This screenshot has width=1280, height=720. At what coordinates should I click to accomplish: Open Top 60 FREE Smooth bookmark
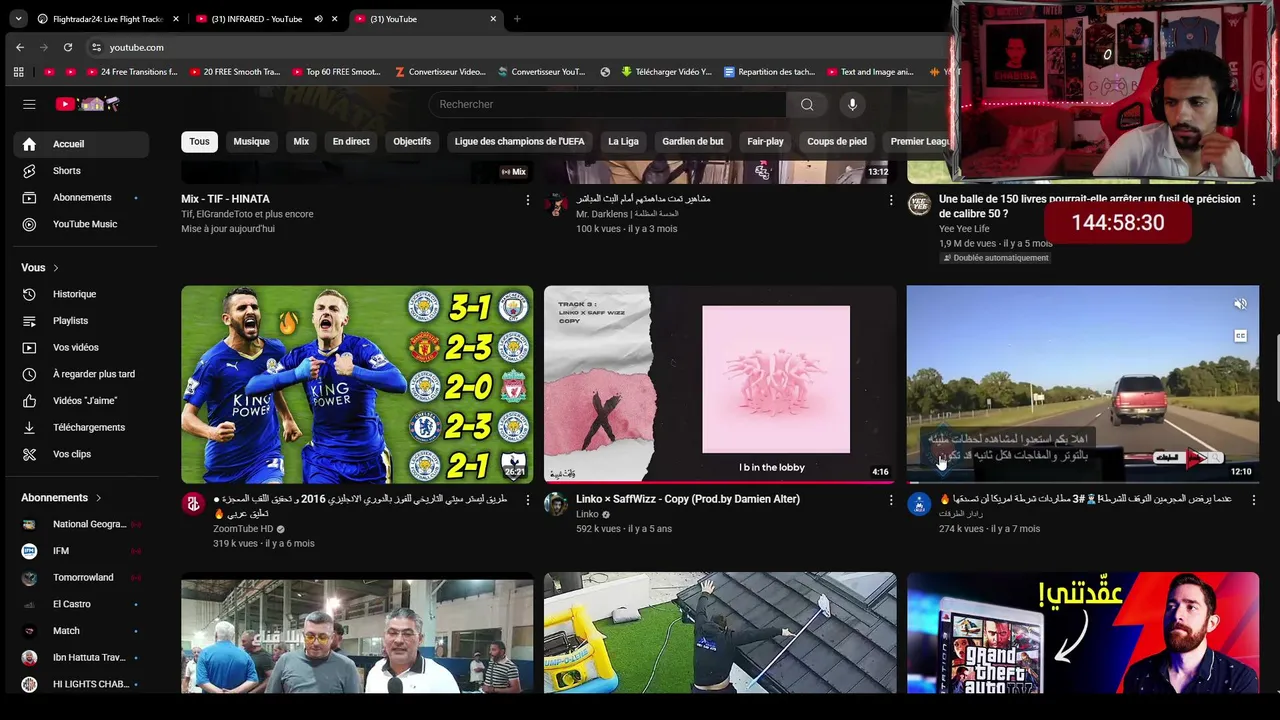tap(336, 72)
